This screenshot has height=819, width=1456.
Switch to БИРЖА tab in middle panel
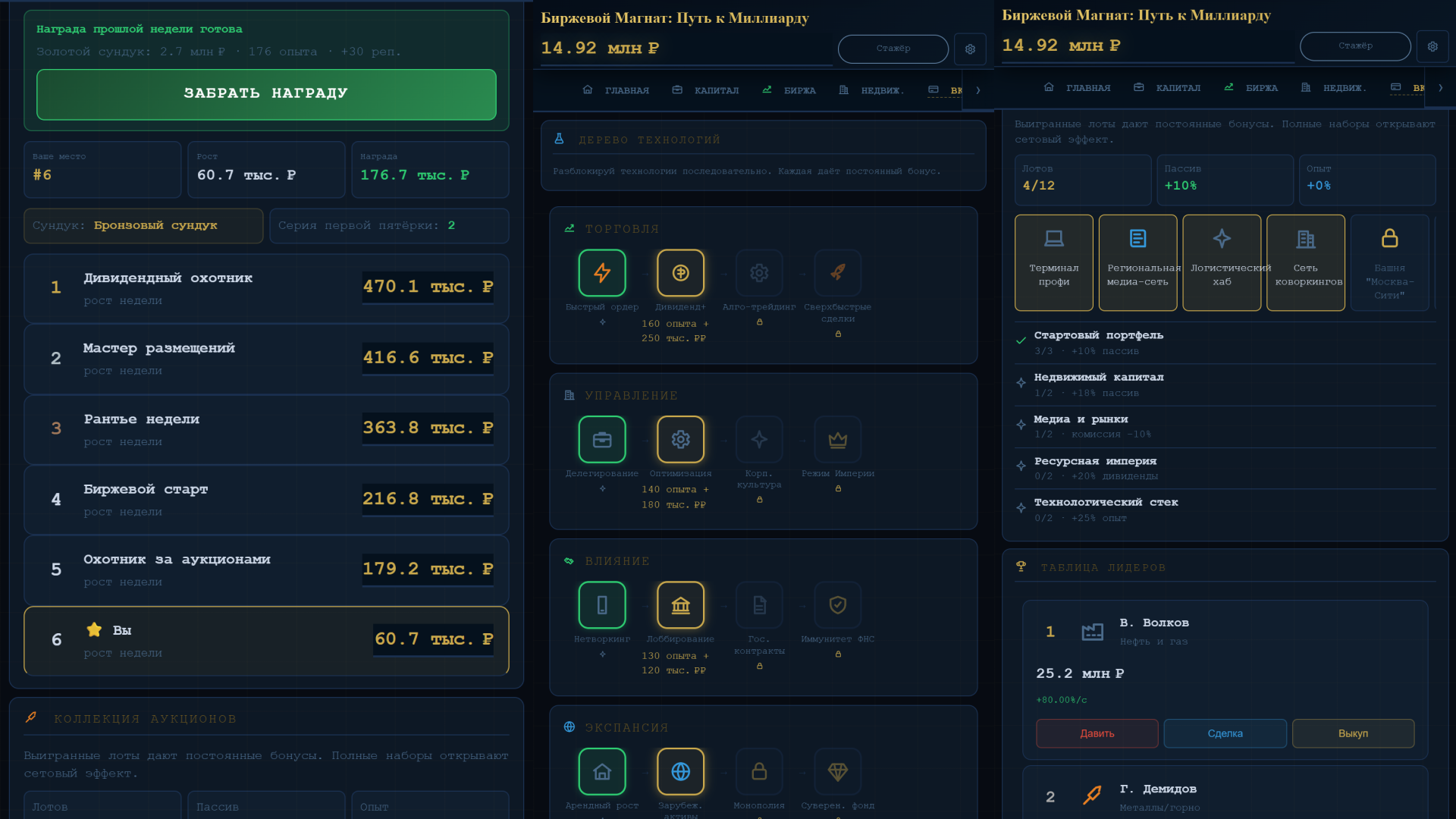(x=789, y=90)
